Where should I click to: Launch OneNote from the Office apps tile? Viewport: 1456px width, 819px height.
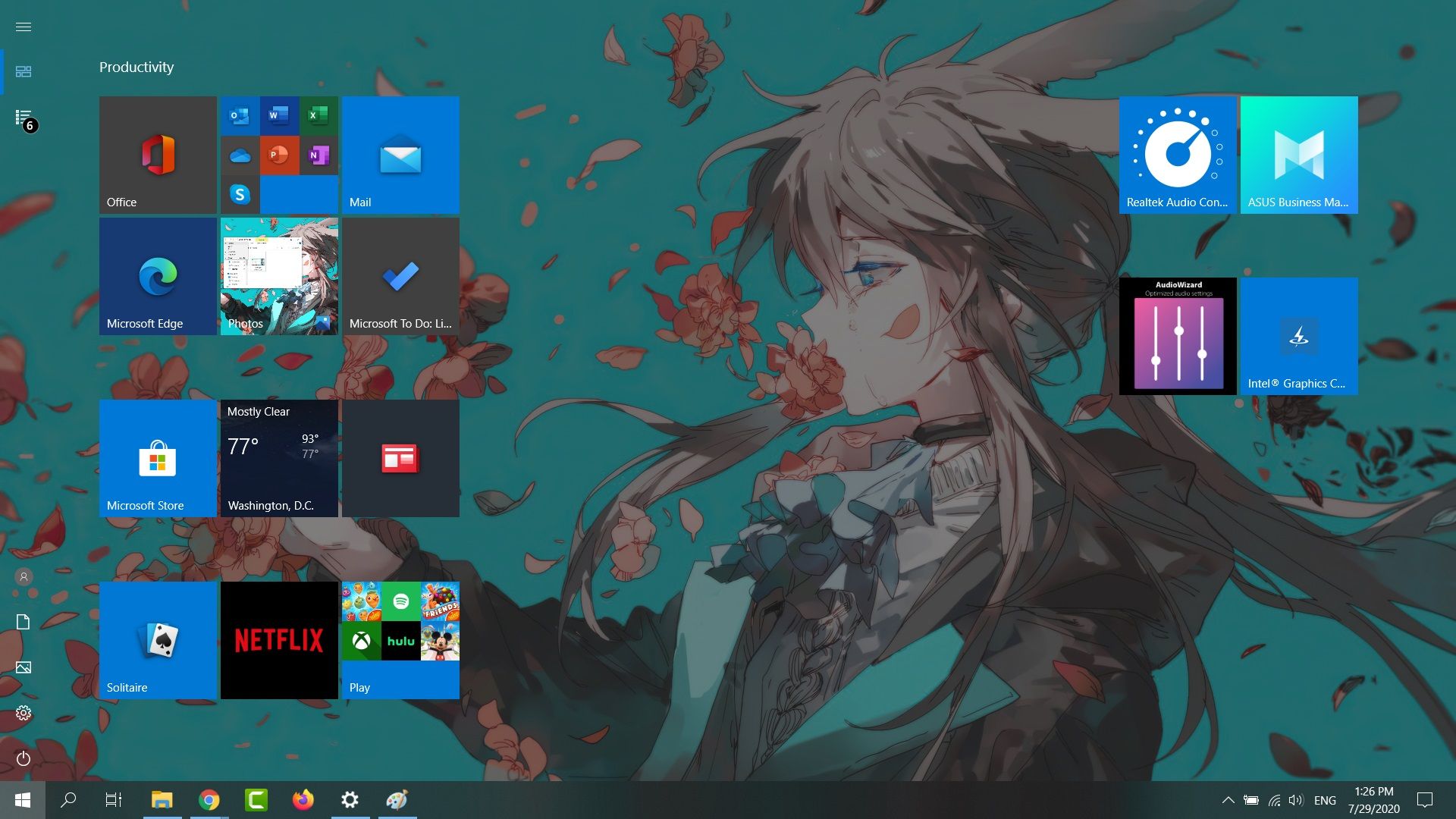pos(318,155)
